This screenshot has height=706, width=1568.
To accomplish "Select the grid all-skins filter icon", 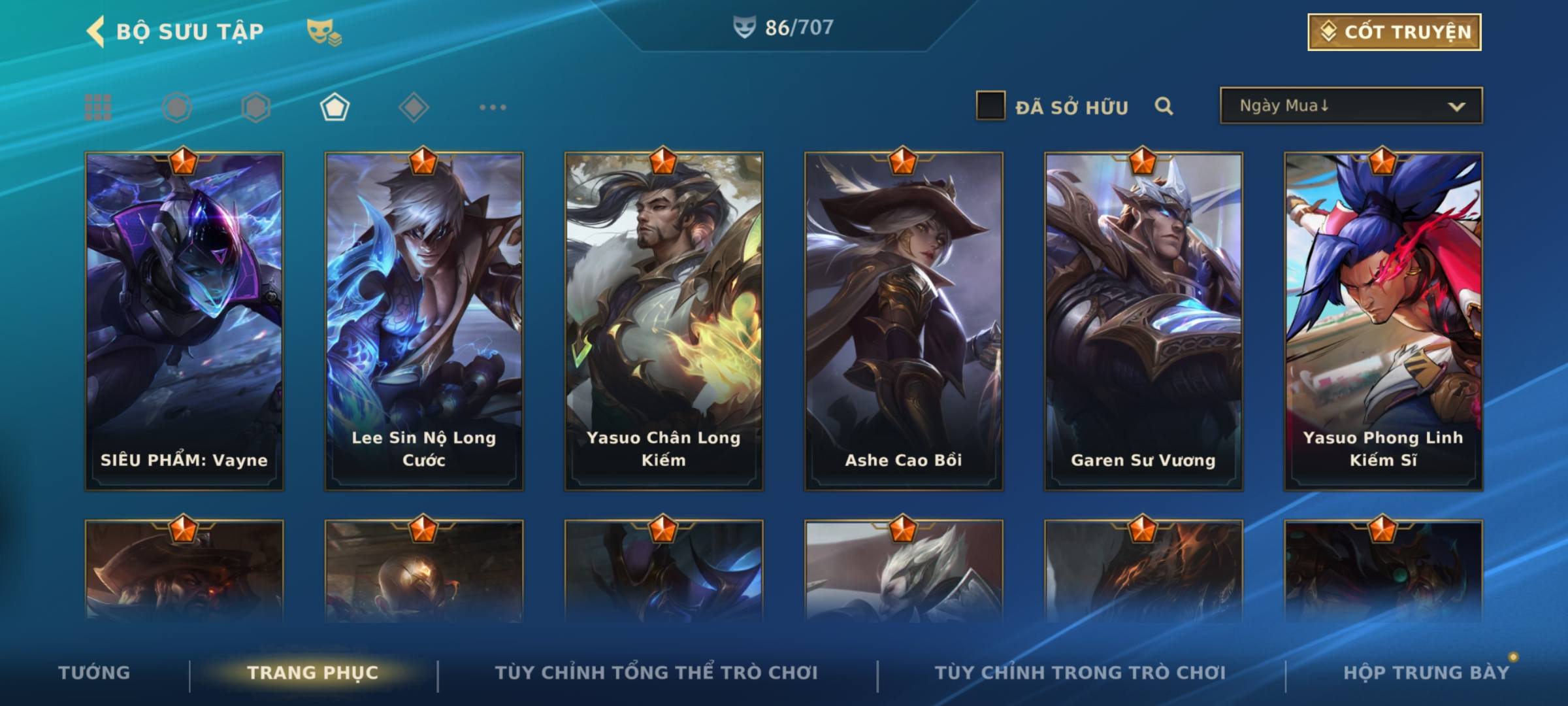I will click(98, 107).
